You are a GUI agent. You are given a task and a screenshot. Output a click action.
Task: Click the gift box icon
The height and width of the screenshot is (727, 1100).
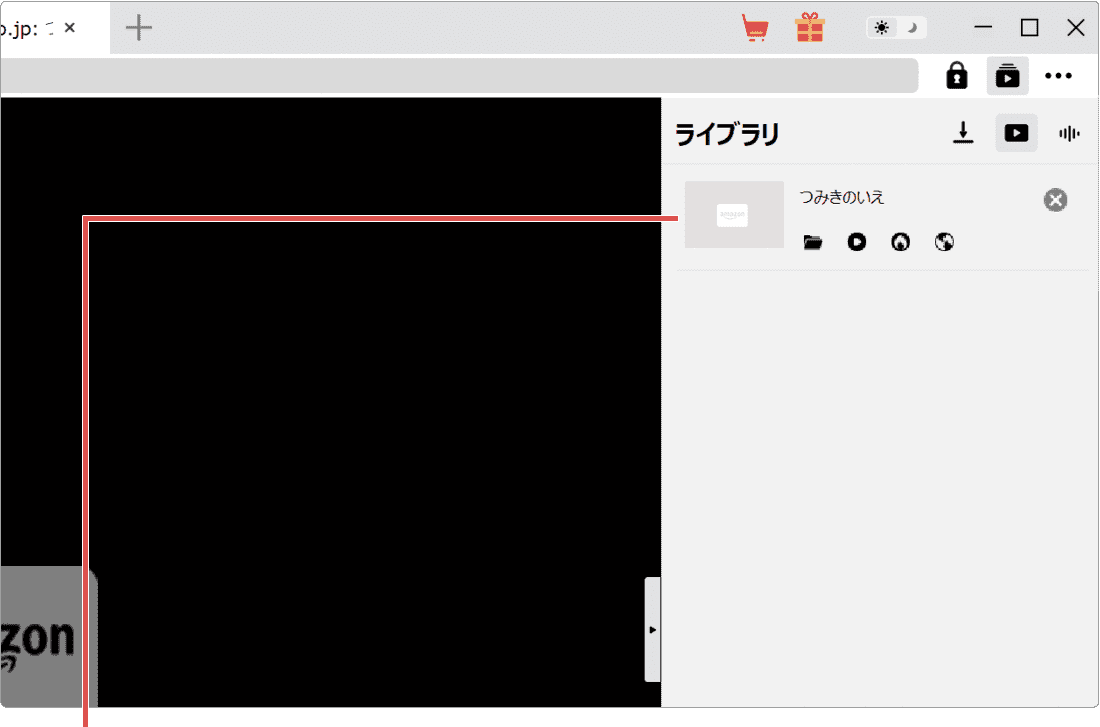[810, 28]
